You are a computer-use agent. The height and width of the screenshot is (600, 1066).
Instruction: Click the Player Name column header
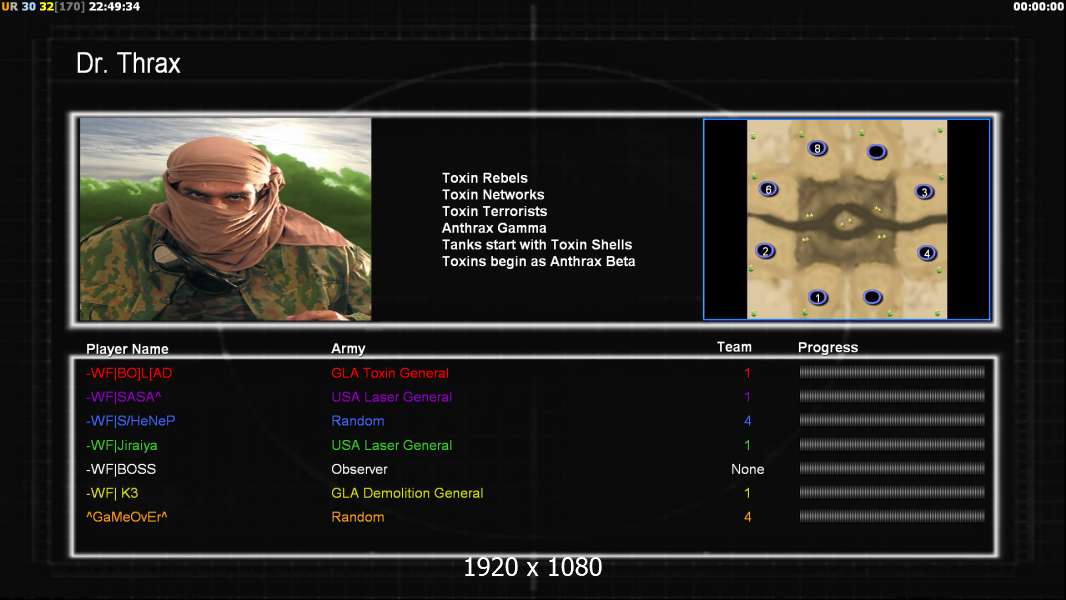pos(127,349)
